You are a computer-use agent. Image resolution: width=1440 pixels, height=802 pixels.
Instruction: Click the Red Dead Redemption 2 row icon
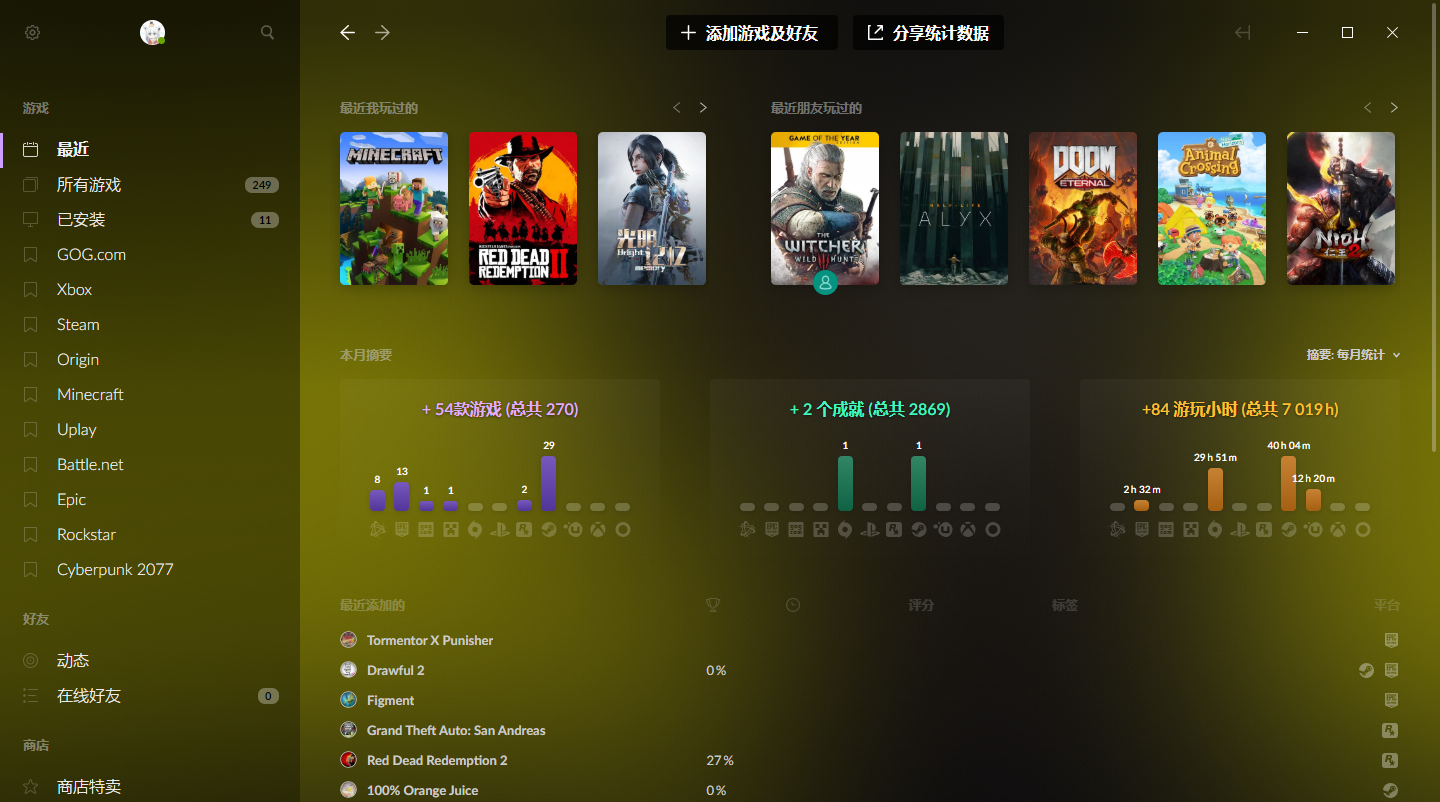pyautogui.click(x=348, y=760)
